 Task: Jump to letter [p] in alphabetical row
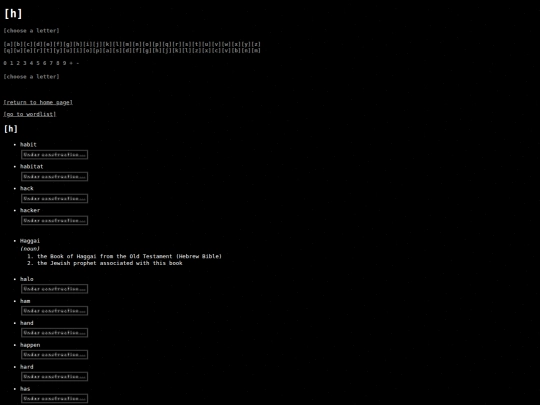pyautogui.click(x=157, y=44)
